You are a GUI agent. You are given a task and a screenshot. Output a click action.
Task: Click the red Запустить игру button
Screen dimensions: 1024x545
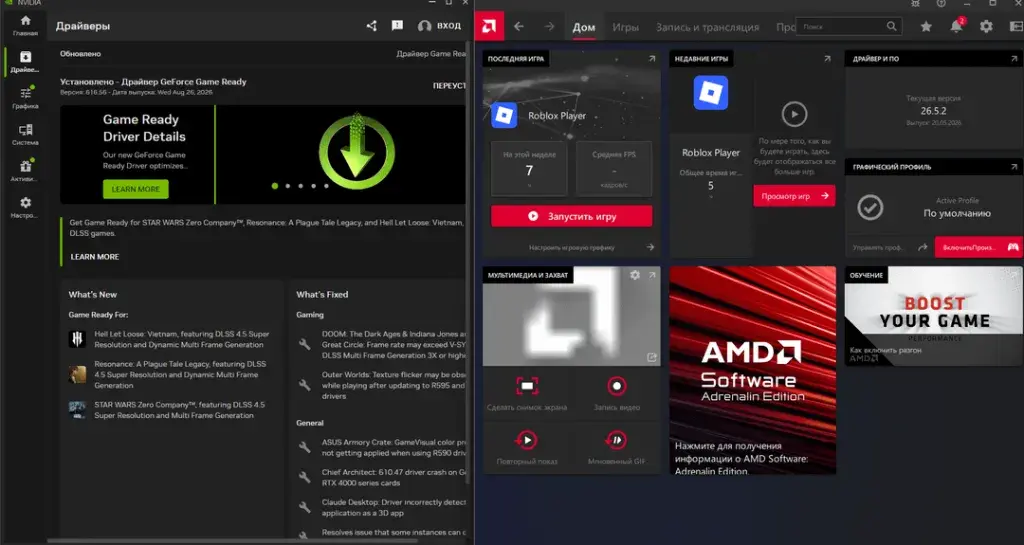[x=571, y=216]
